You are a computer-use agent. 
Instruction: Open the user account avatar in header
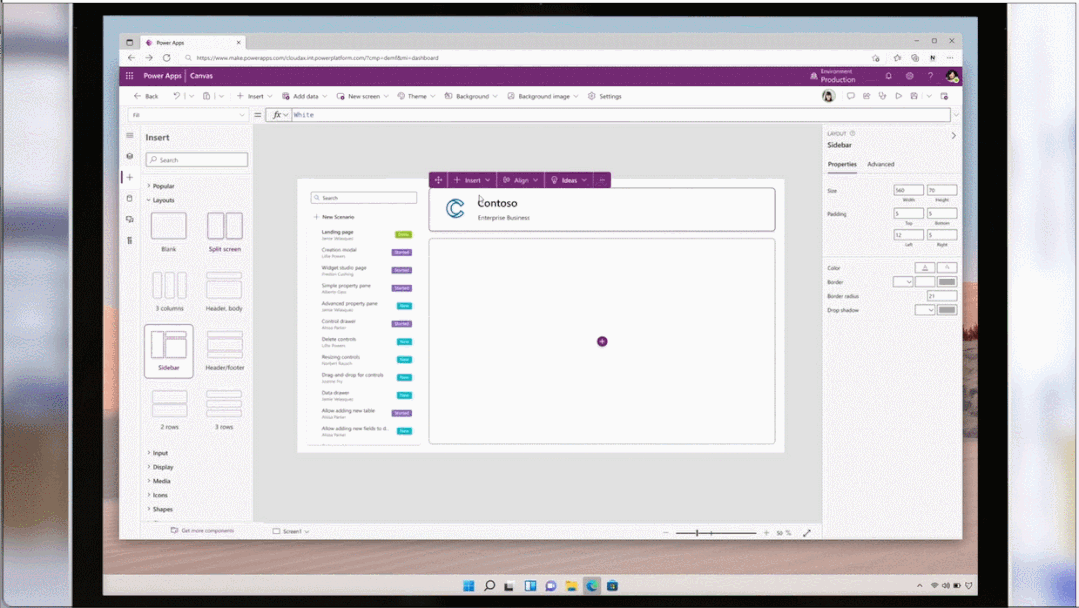point(952,76)
